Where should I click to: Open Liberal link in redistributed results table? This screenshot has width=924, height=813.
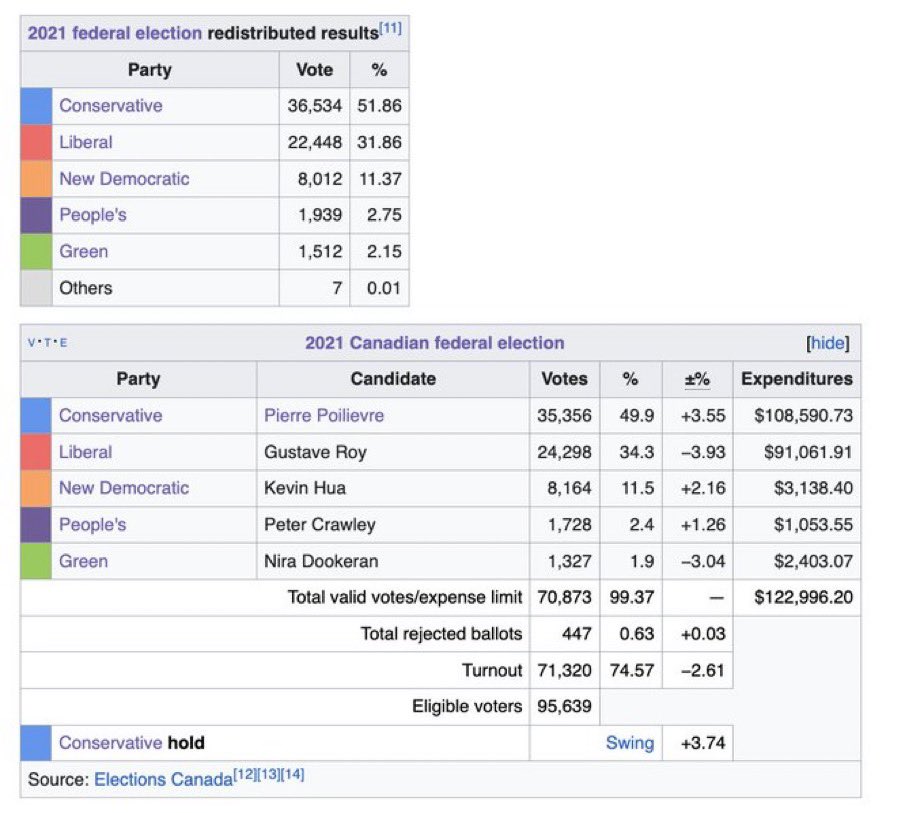[x=85, y=142]
